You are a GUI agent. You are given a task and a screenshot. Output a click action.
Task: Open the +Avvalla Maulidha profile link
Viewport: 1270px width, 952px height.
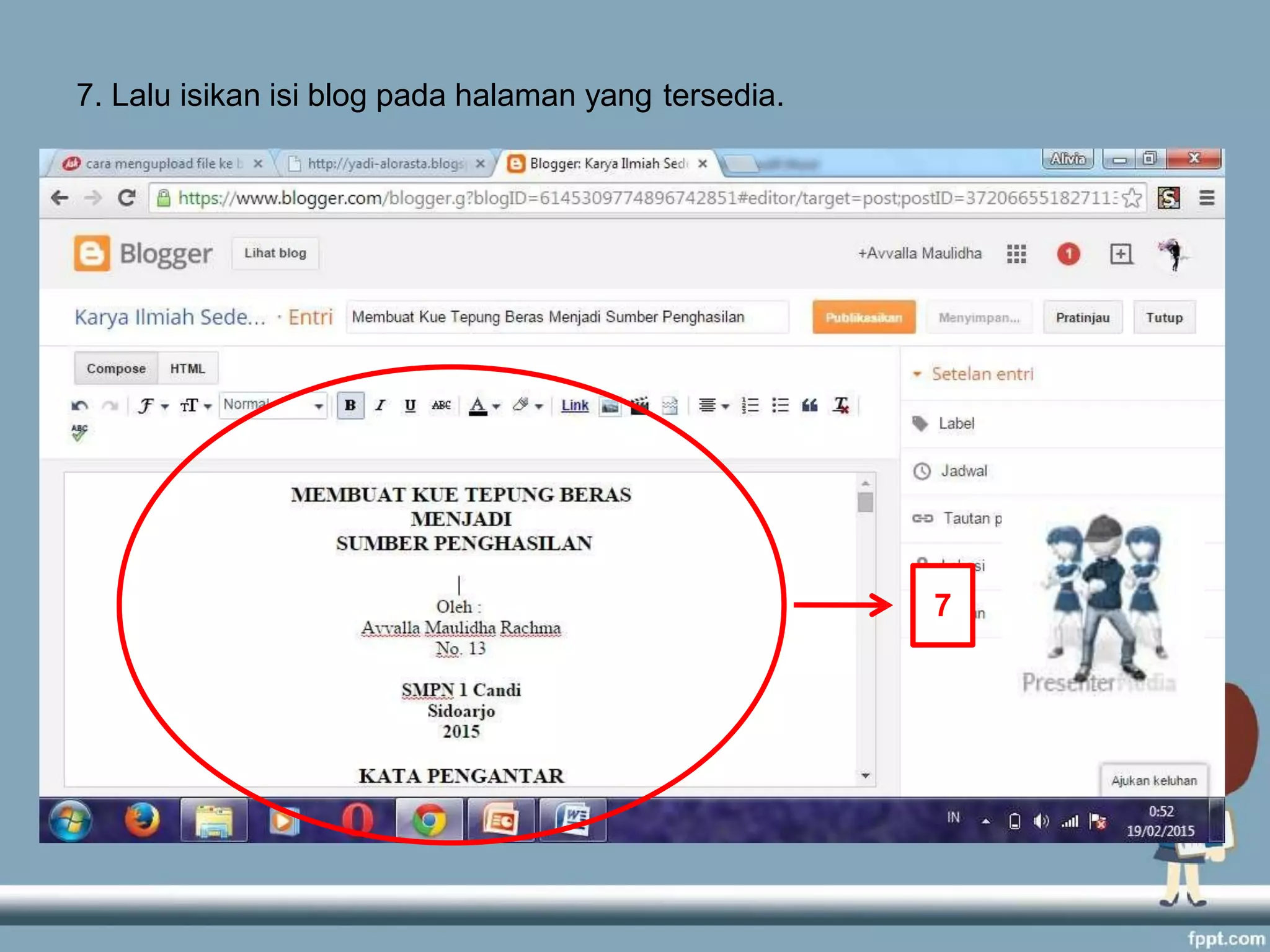point(920,253)
